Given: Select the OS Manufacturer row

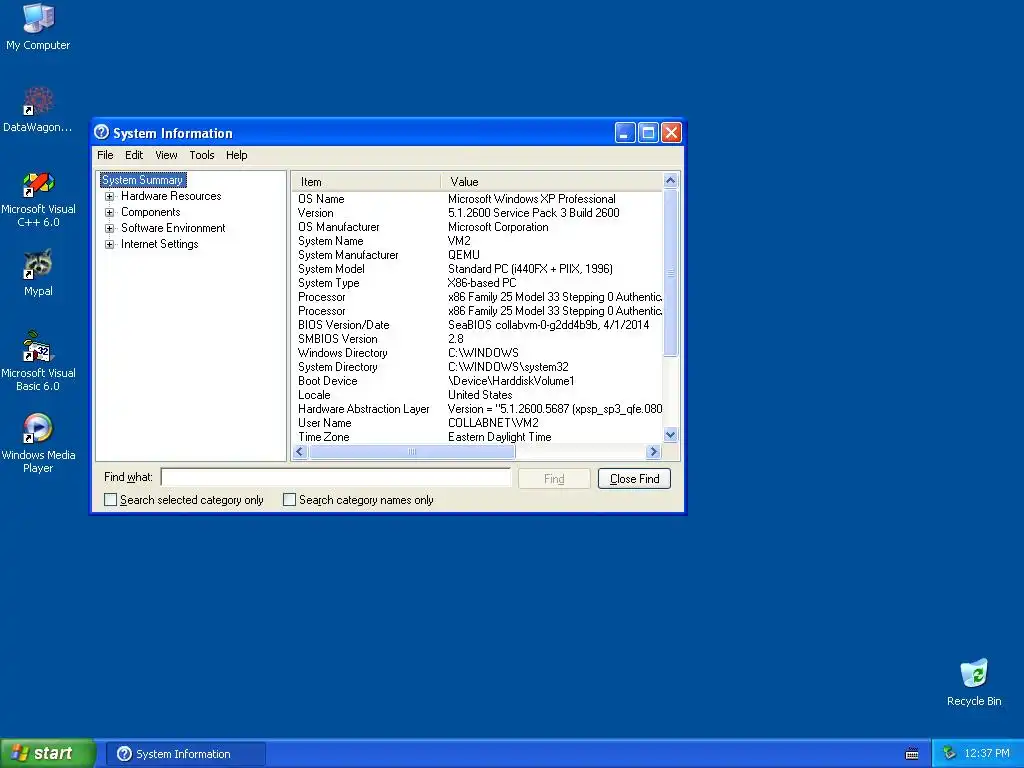Looking at the screenshot, I should tap(479, 227).
